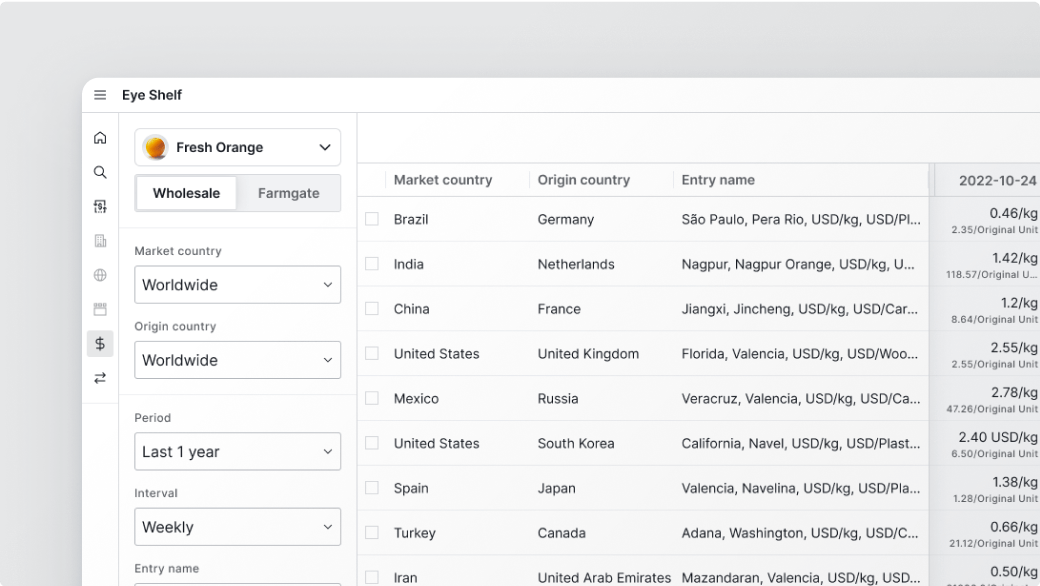The image size is (1040, 586).
Task: Select the Turkey row checkbox
Action: point(372,533)
